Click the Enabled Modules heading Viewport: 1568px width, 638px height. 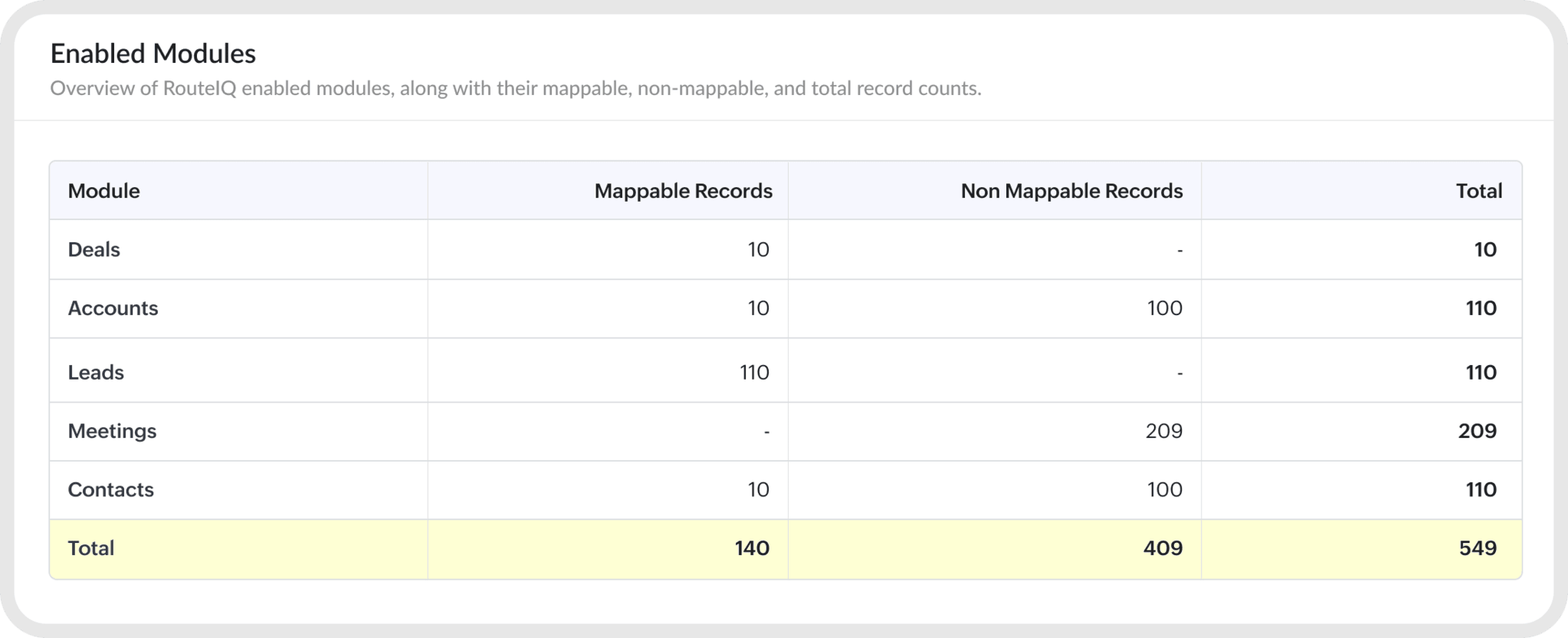point(153,54)
